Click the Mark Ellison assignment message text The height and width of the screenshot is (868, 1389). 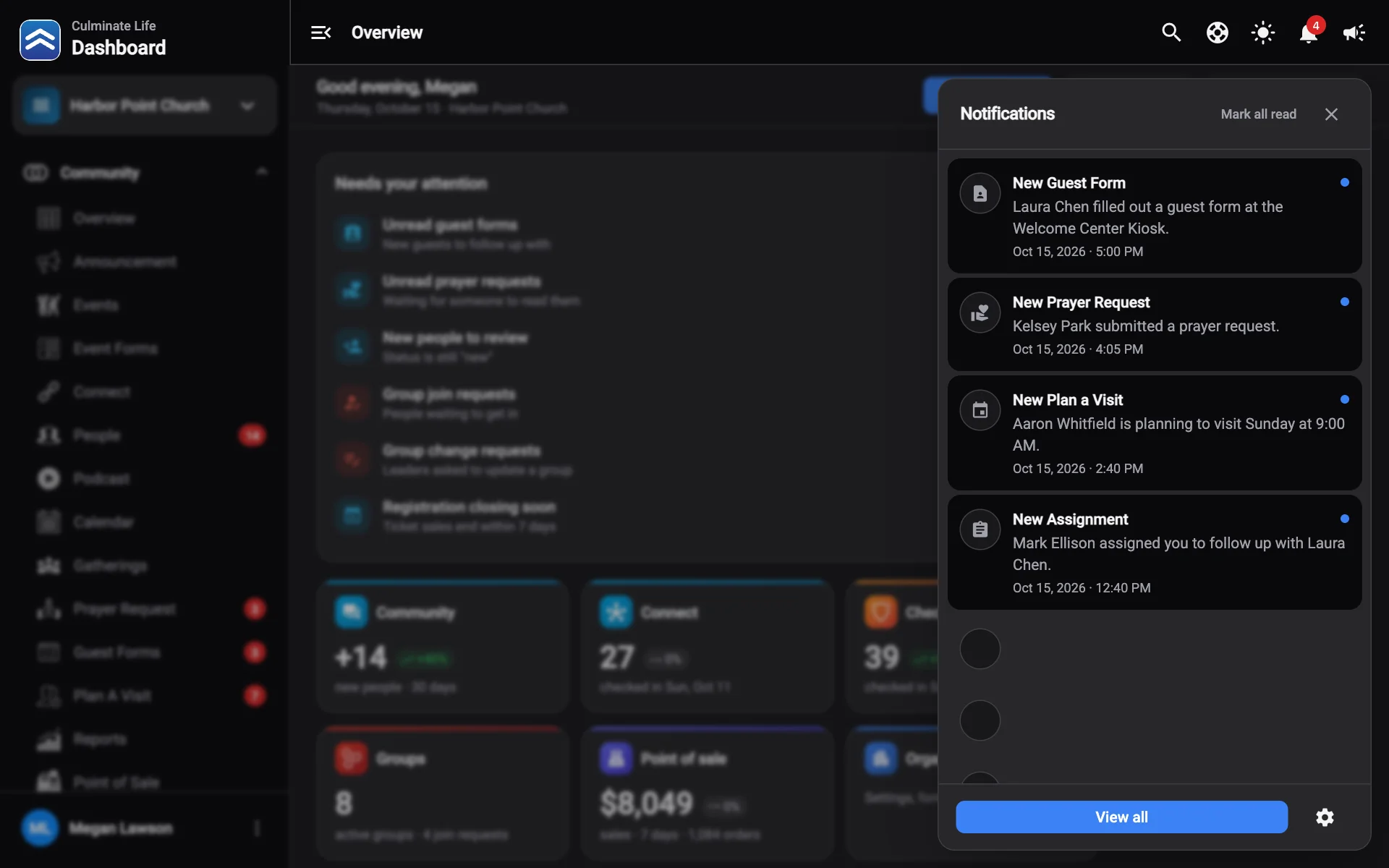pyautogui.click(x=1178, y=553)
